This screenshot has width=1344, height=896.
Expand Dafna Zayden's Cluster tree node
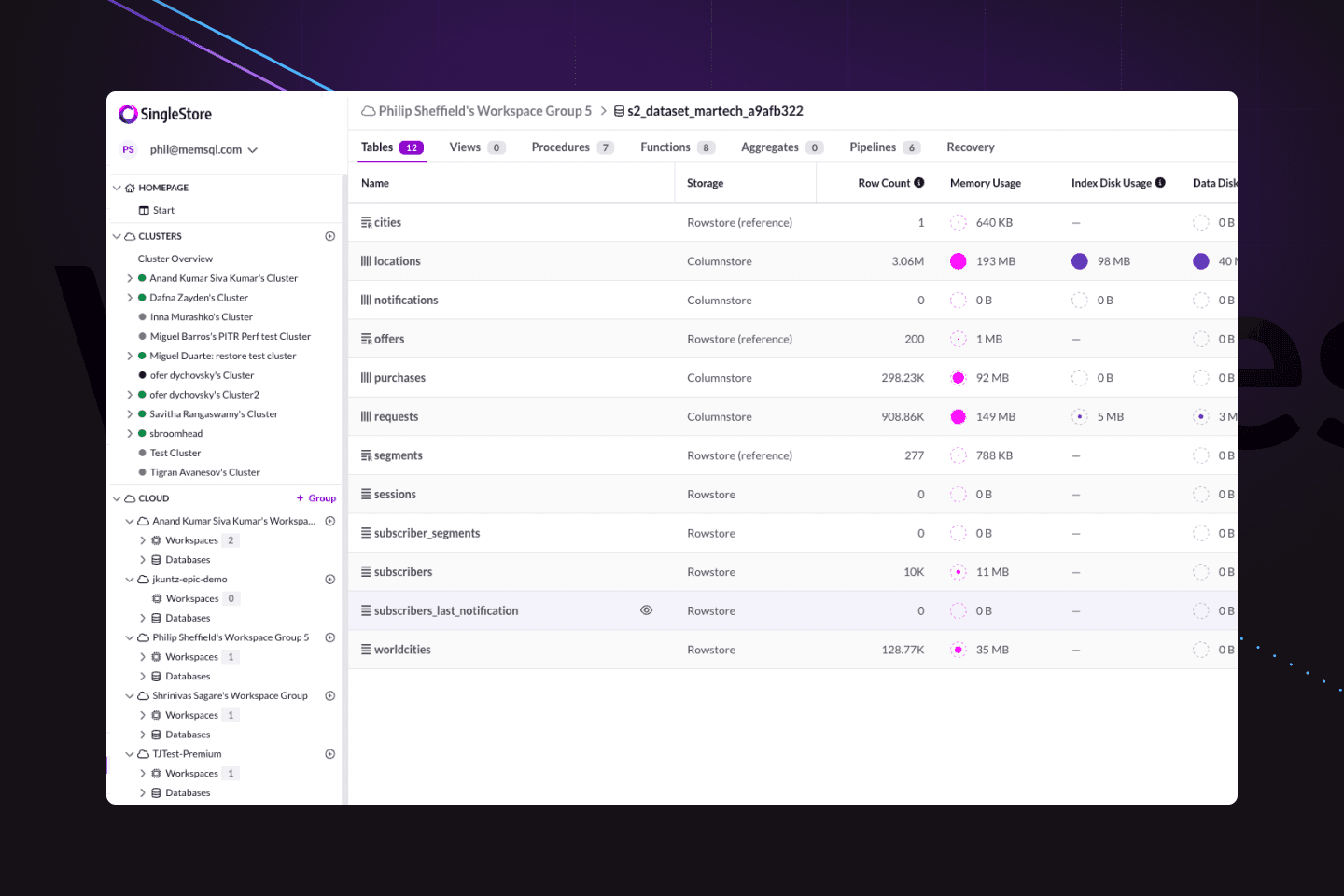pos(130,298)
